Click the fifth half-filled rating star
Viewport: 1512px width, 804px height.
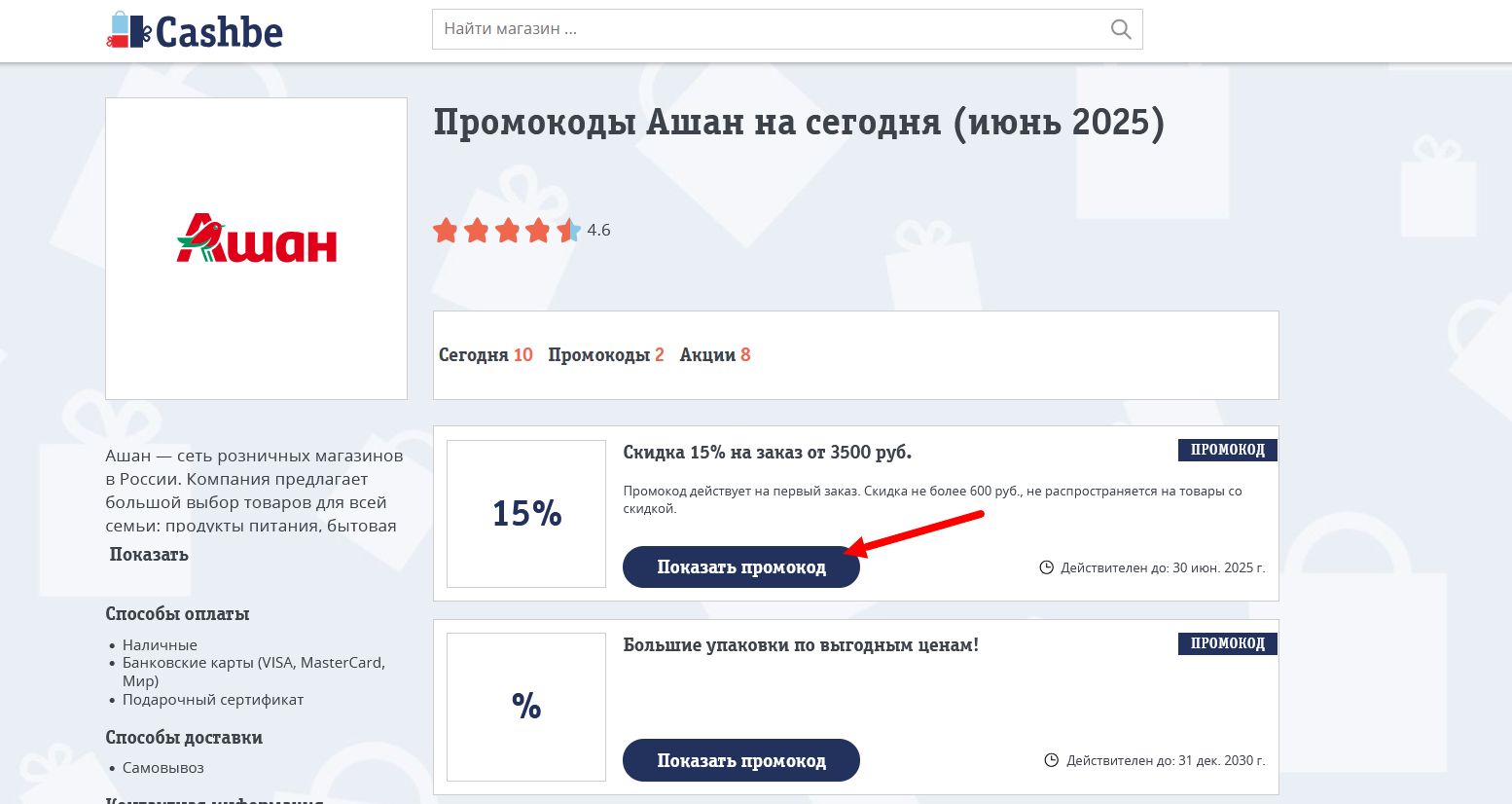pos(569,231)
